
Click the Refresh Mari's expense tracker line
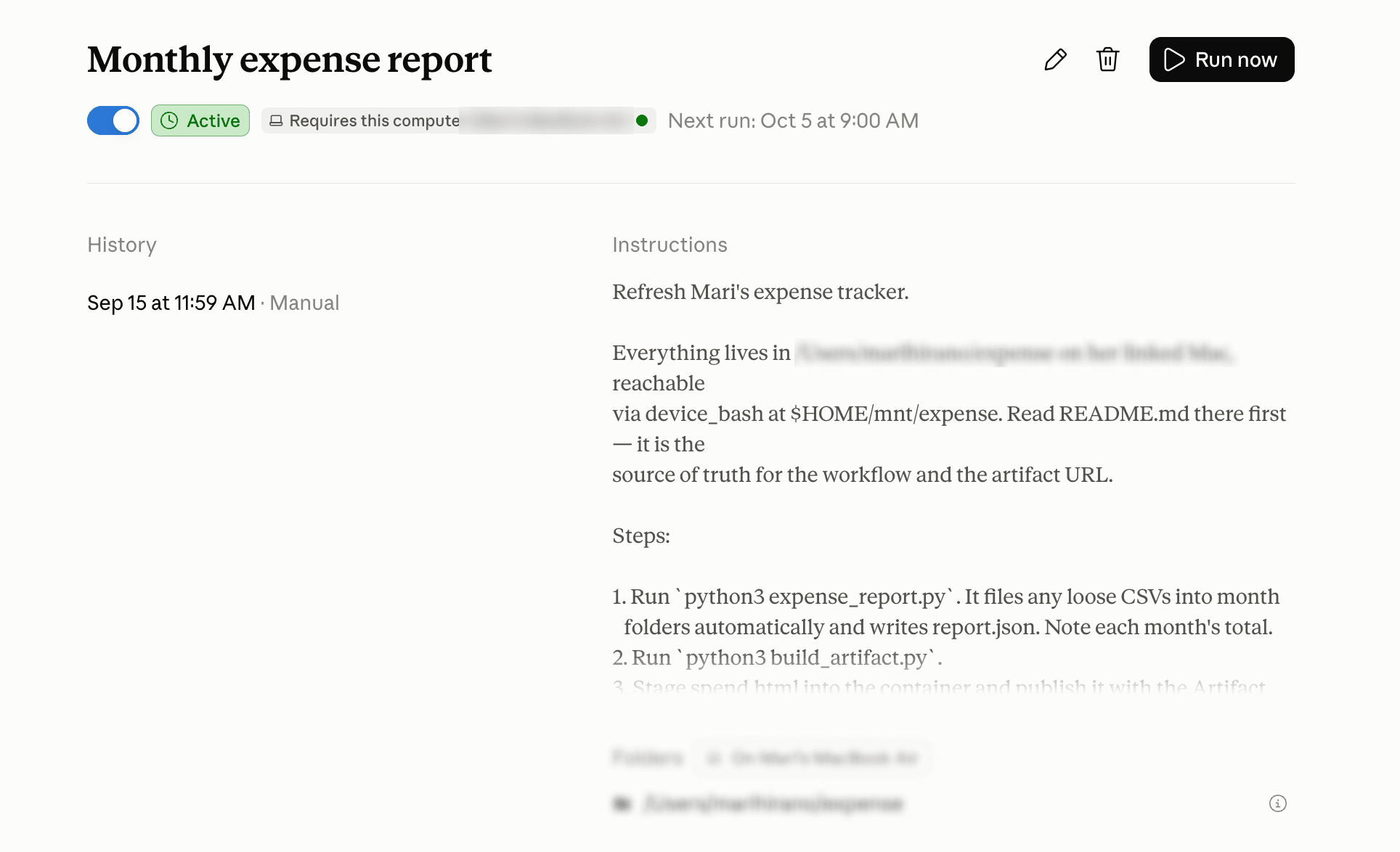pyautogui.click(x=760, y=292)
